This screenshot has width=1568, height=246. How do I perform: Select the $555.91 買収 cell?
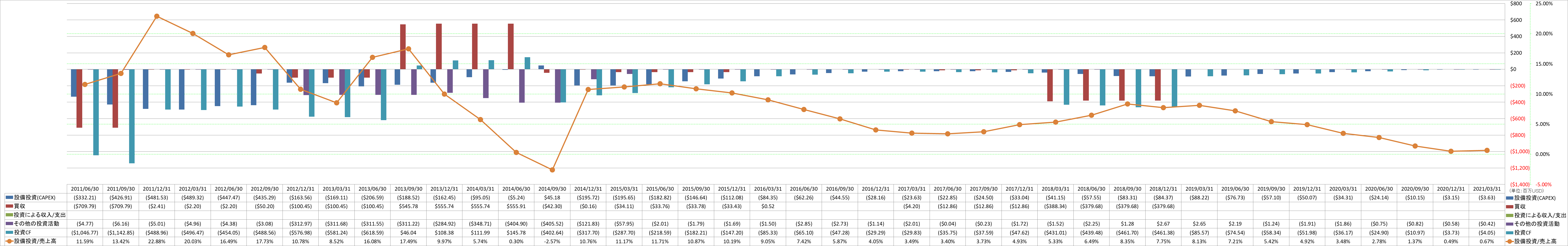(516, 206)
